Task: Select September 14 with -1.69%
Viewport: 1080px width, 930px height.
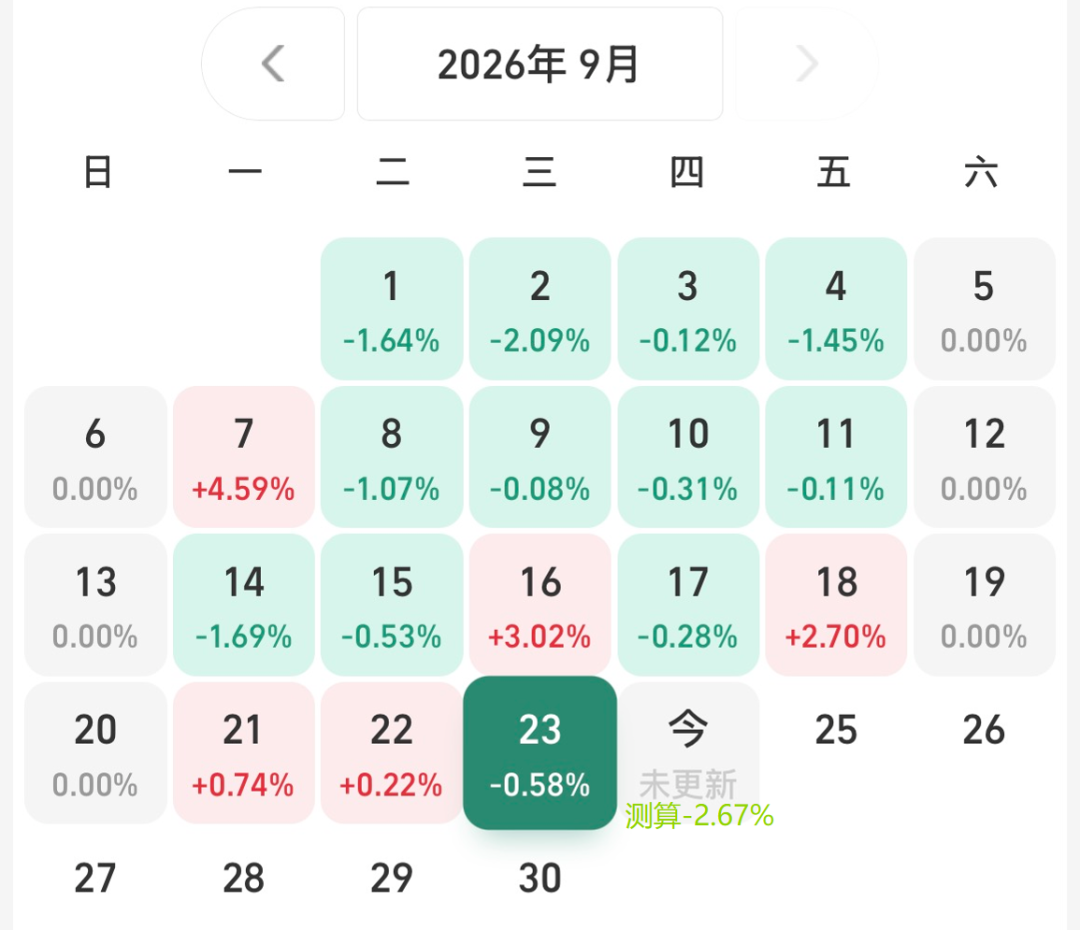Action: point(244,605)
